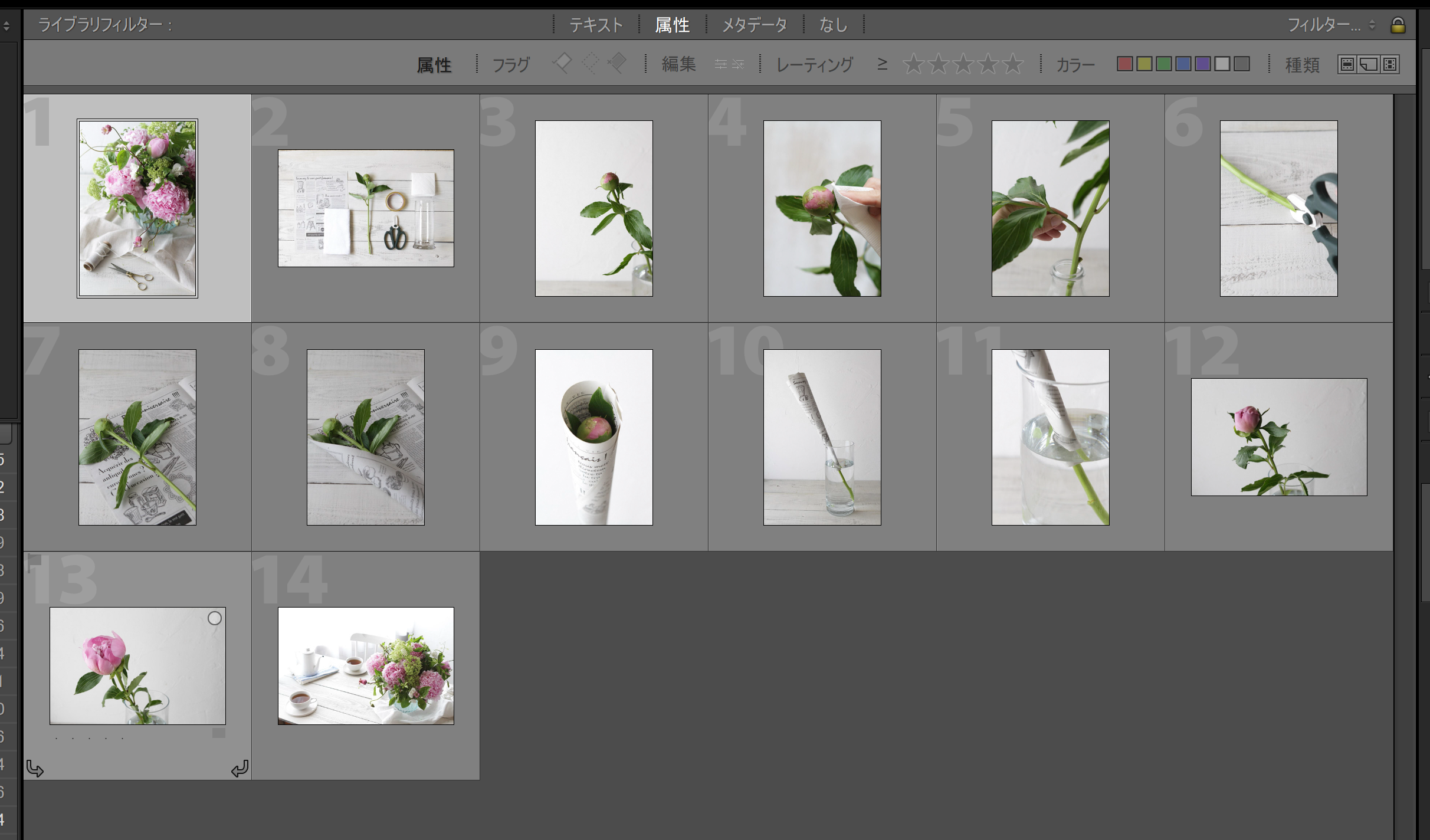
Task: Click なし to disable filters
Action: pyautogui.click(x=833, y=25)
